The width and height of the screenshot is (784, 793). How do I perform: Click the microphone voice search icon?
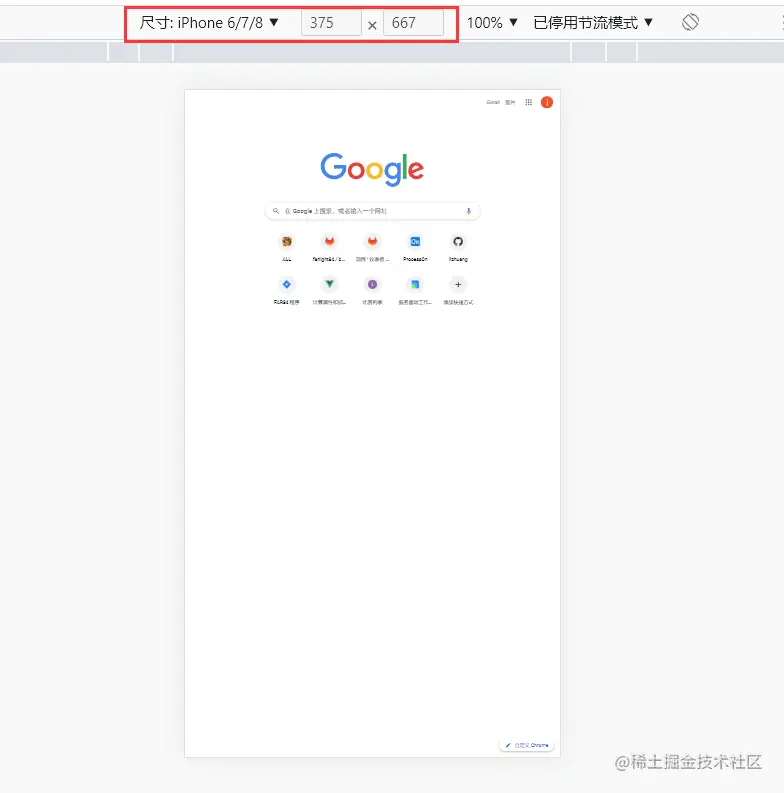(468, 211)
